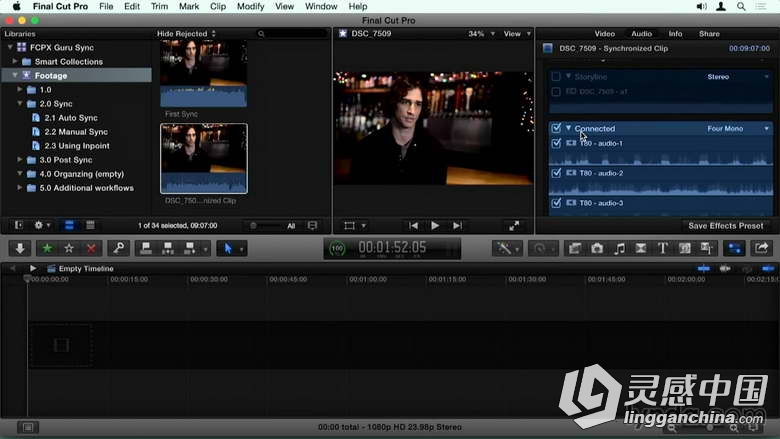Image resolution: width=780 pixels, height=439 pixels.
Task: Open the Generators browser
Action: point(684,248)
